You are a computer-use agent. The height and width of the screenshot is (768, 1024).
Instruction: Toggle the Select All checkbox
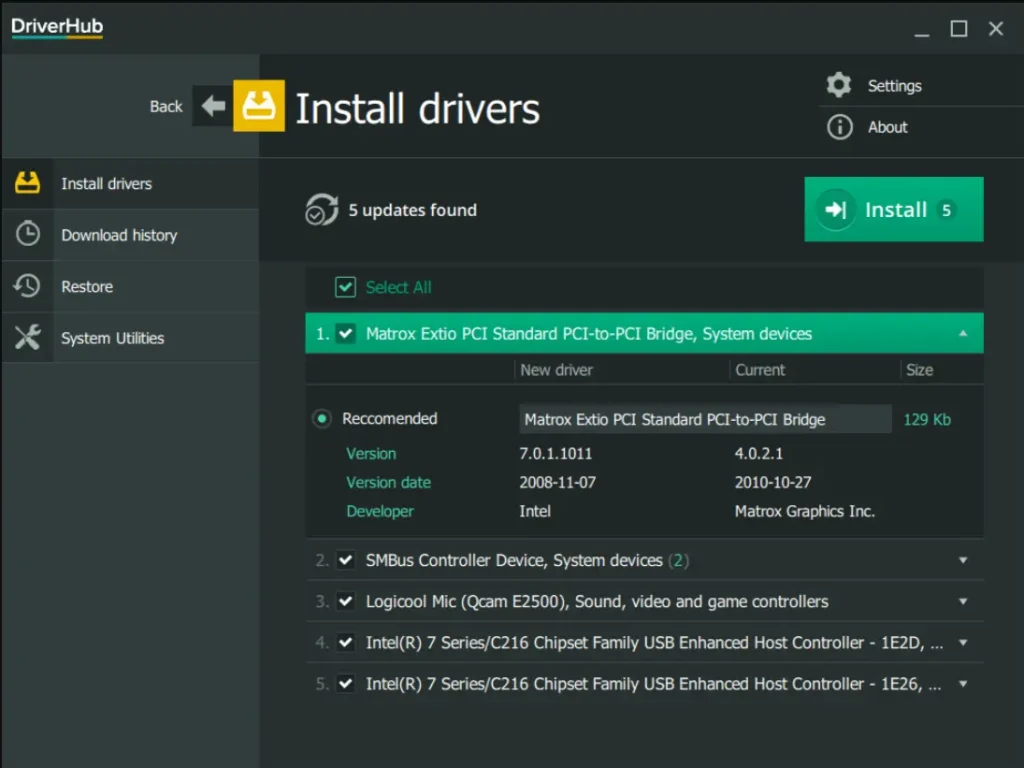pos(345,287)
